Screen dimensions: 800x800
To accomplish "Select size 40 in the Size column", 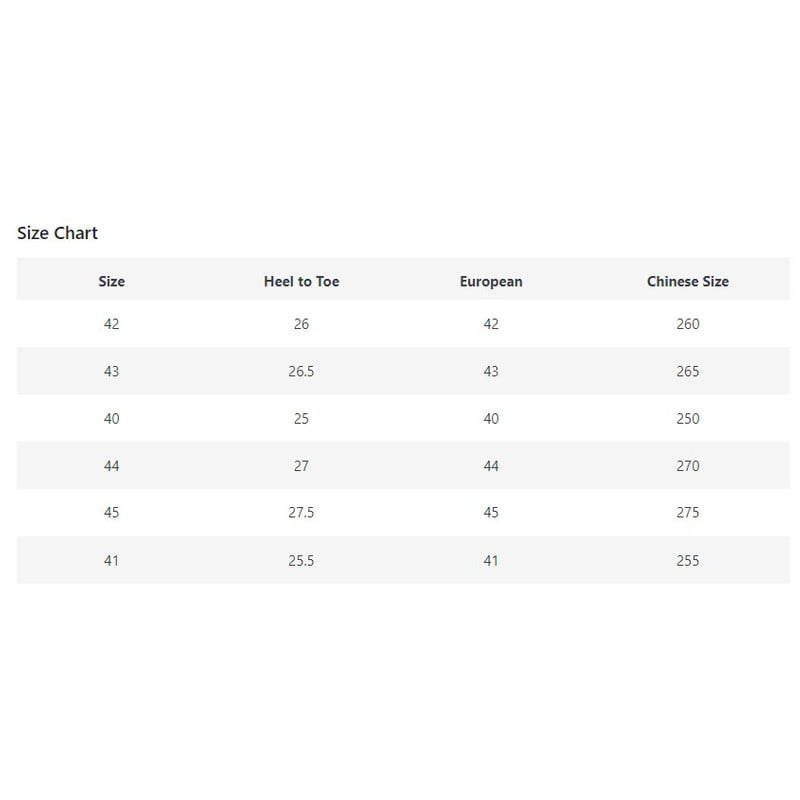I will pyautogui.click(x=111, y=419).
